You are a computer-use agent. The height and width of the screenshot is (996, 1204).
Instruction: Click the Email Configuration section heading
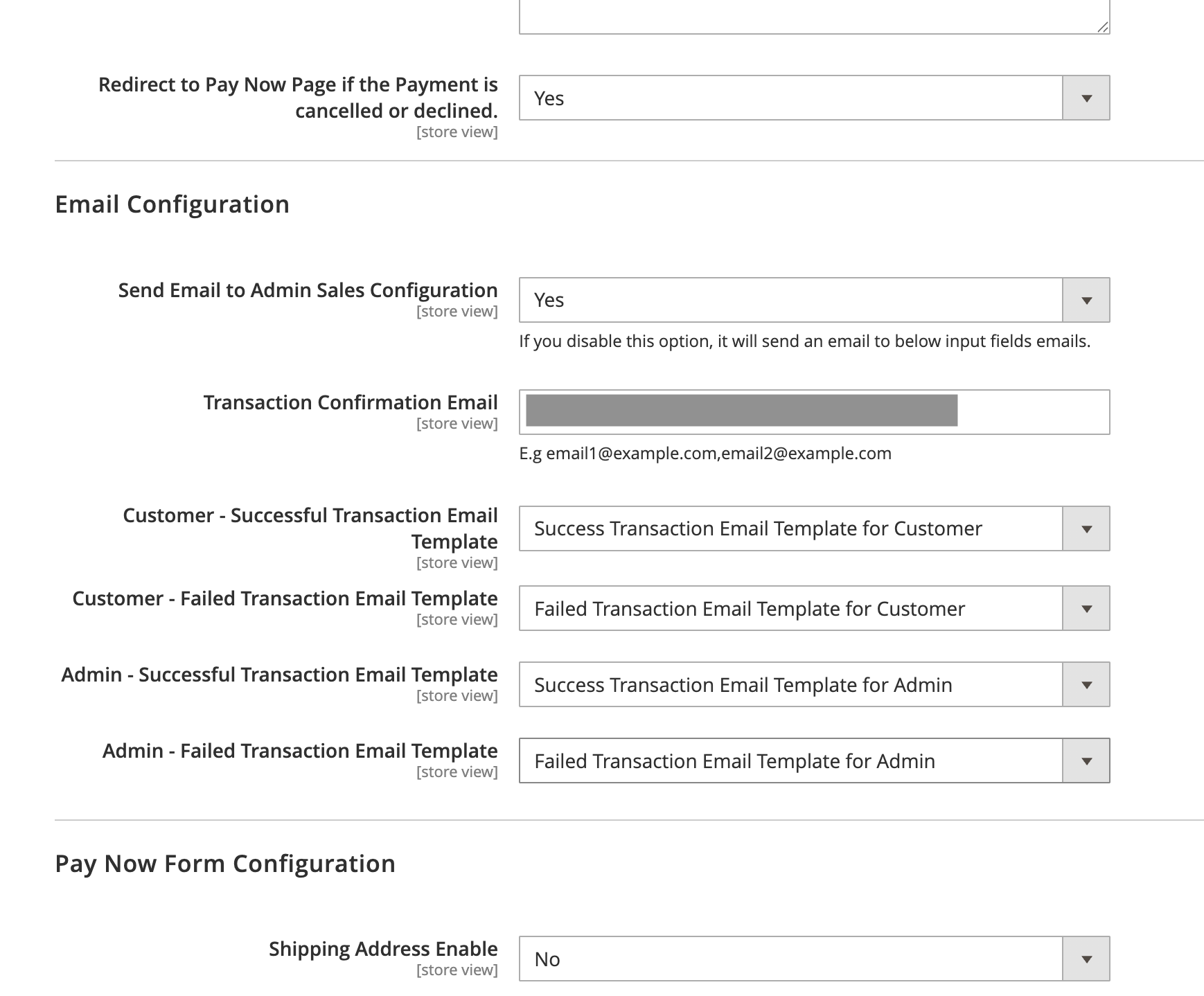click(172, 204)
